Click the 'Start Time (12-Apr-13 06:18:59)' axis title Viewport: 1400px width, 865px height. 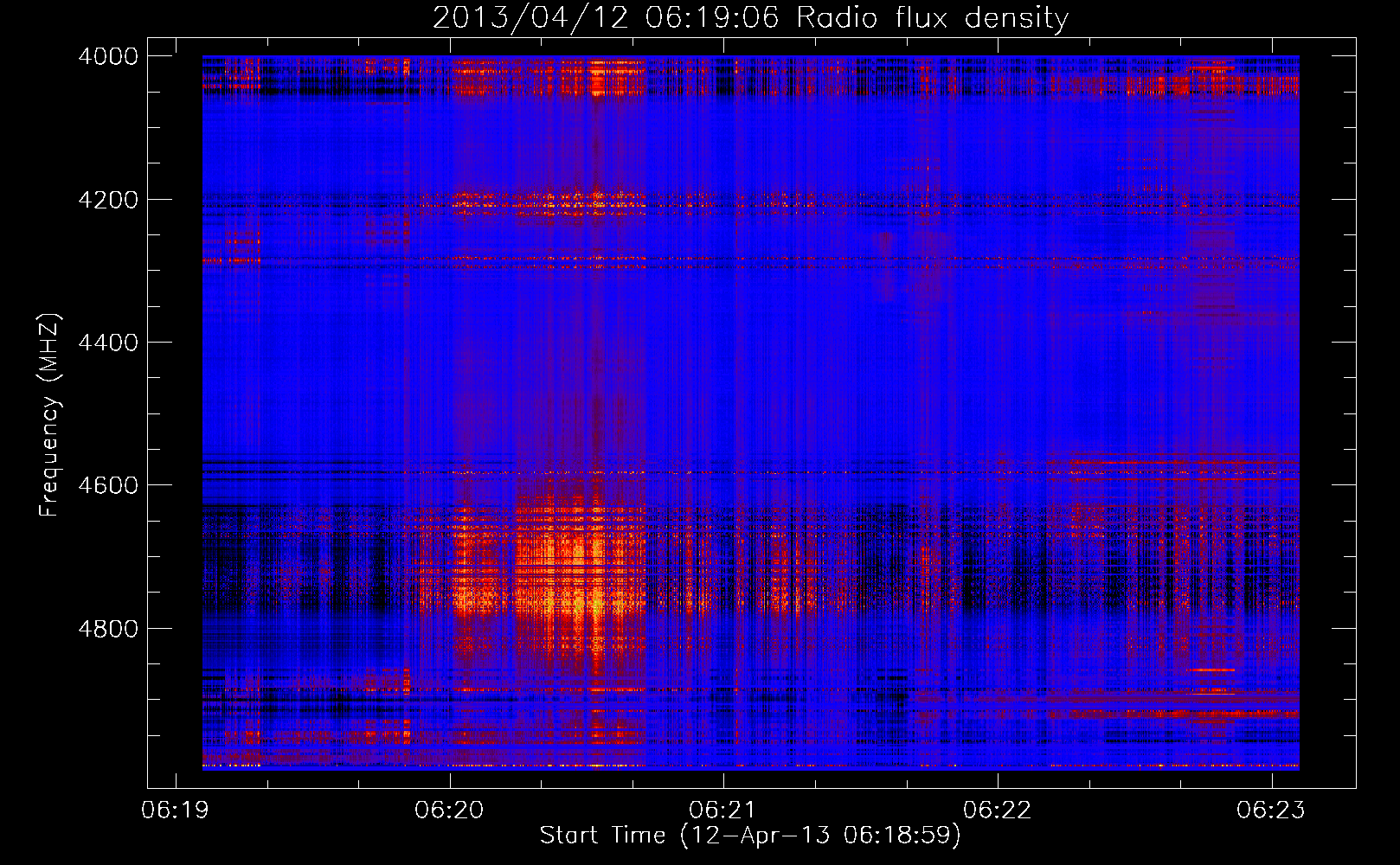(750, 836)
